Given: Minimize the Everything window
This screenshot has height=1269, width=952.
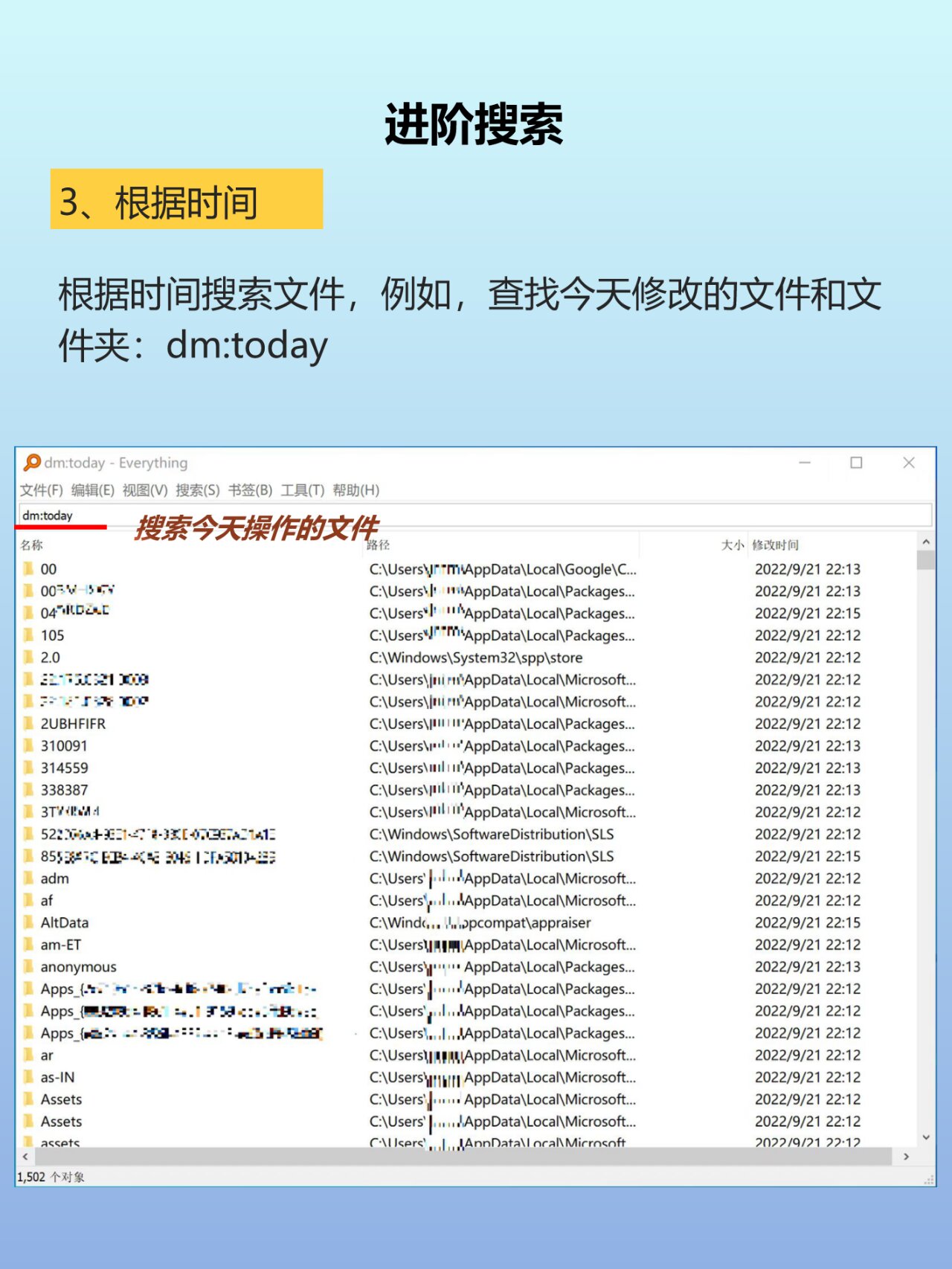Looking at the screenshot, I should 805,463.
